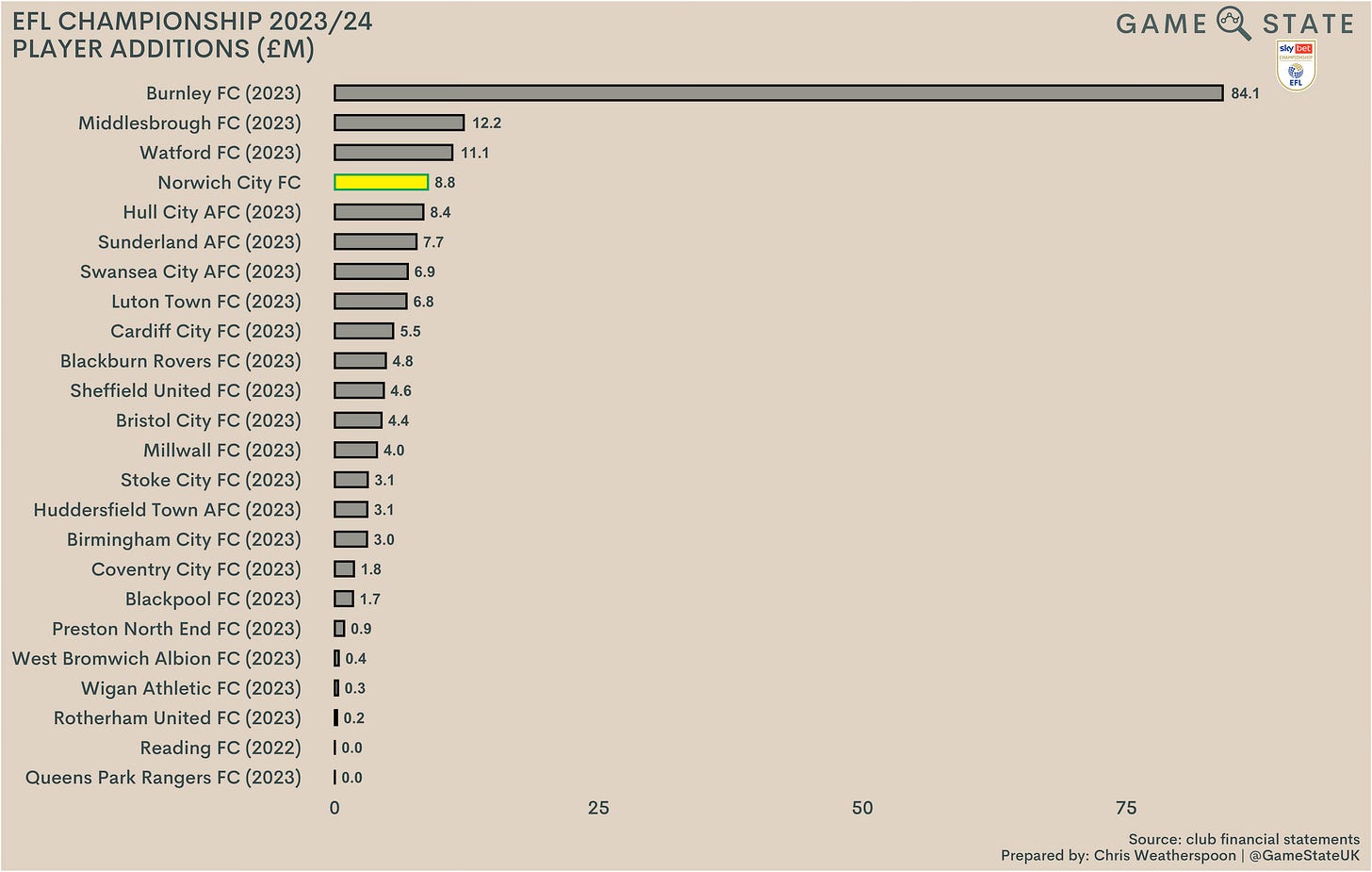Select the 'Blackpool FC (2023)' label
The image size is (1372, 872).
coord(213,600)
